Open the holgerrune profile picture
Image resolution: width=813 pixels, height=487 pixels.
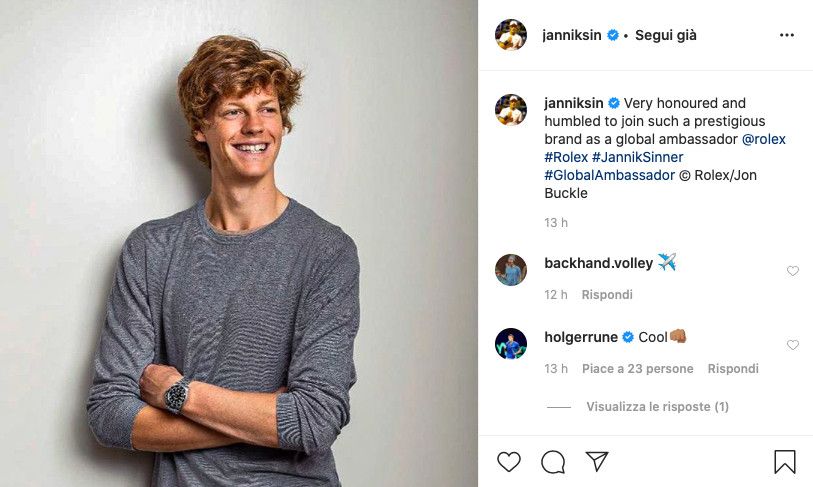(511, 344)
